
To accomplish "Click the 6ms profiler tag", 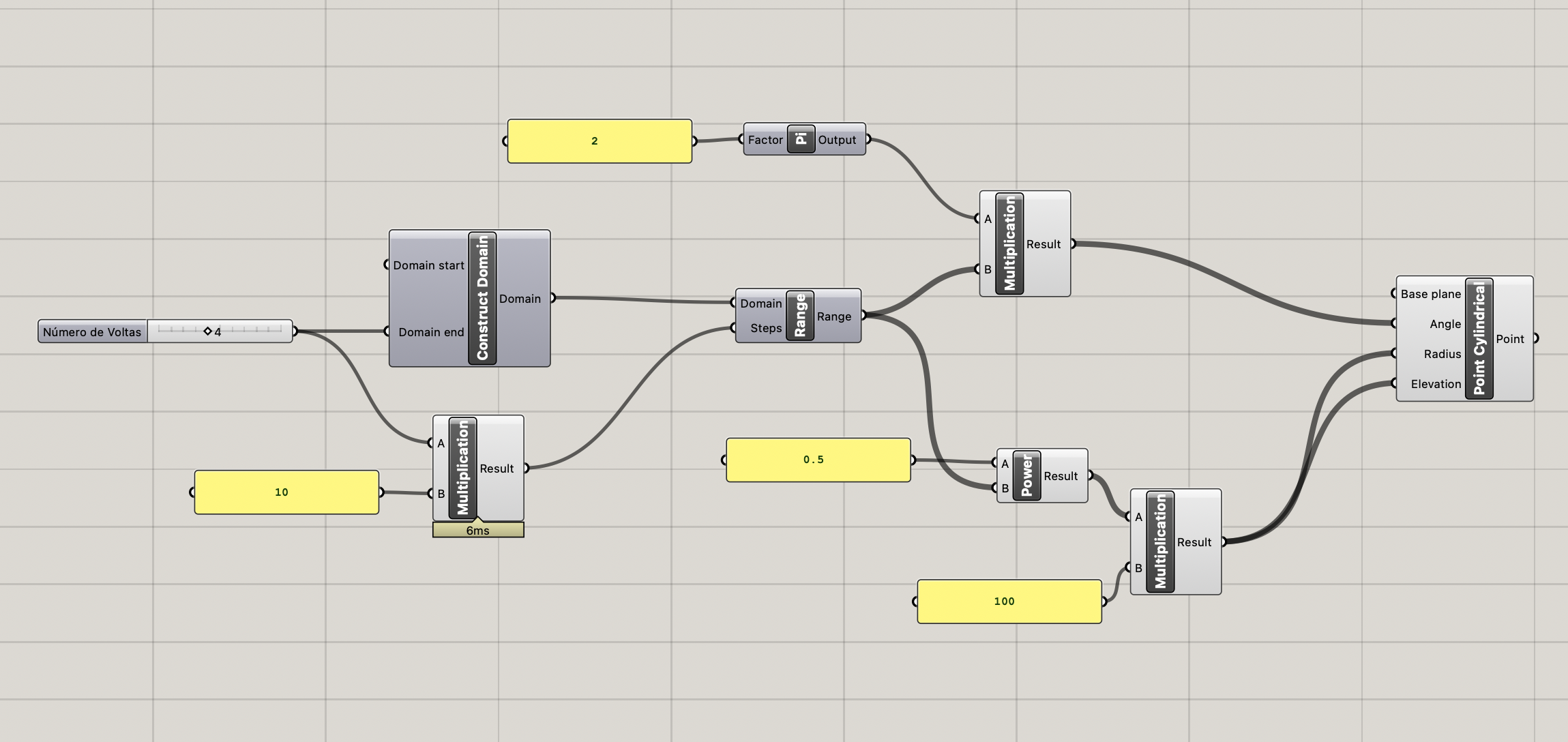I will [x=478, y=531].
